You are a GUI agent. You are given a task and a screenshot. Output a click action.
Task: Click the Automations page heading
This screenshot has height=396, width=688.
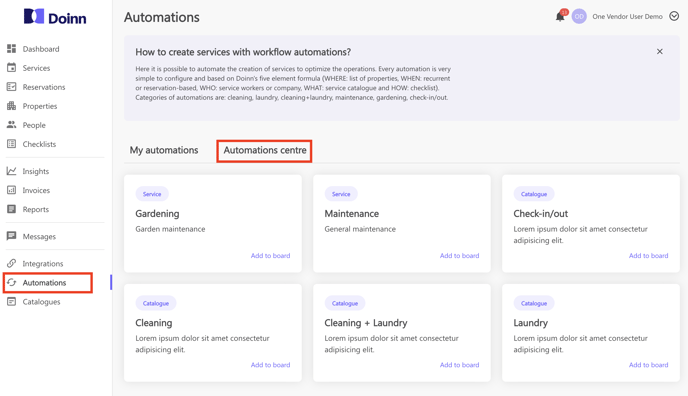pyautogui.click(x=161, y=17)
